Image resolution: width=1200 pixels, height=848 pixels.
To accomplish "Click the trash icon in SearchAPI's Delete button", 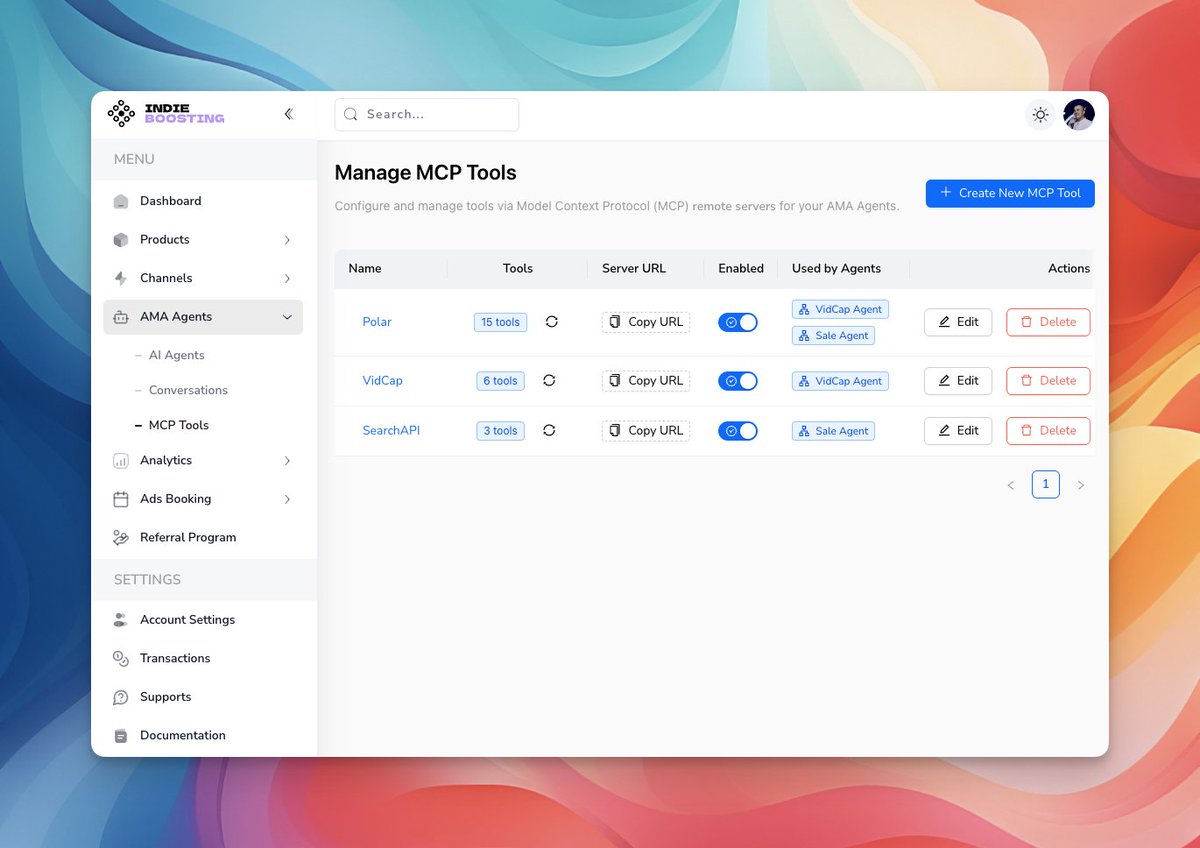I will [x=1026, y=431].
